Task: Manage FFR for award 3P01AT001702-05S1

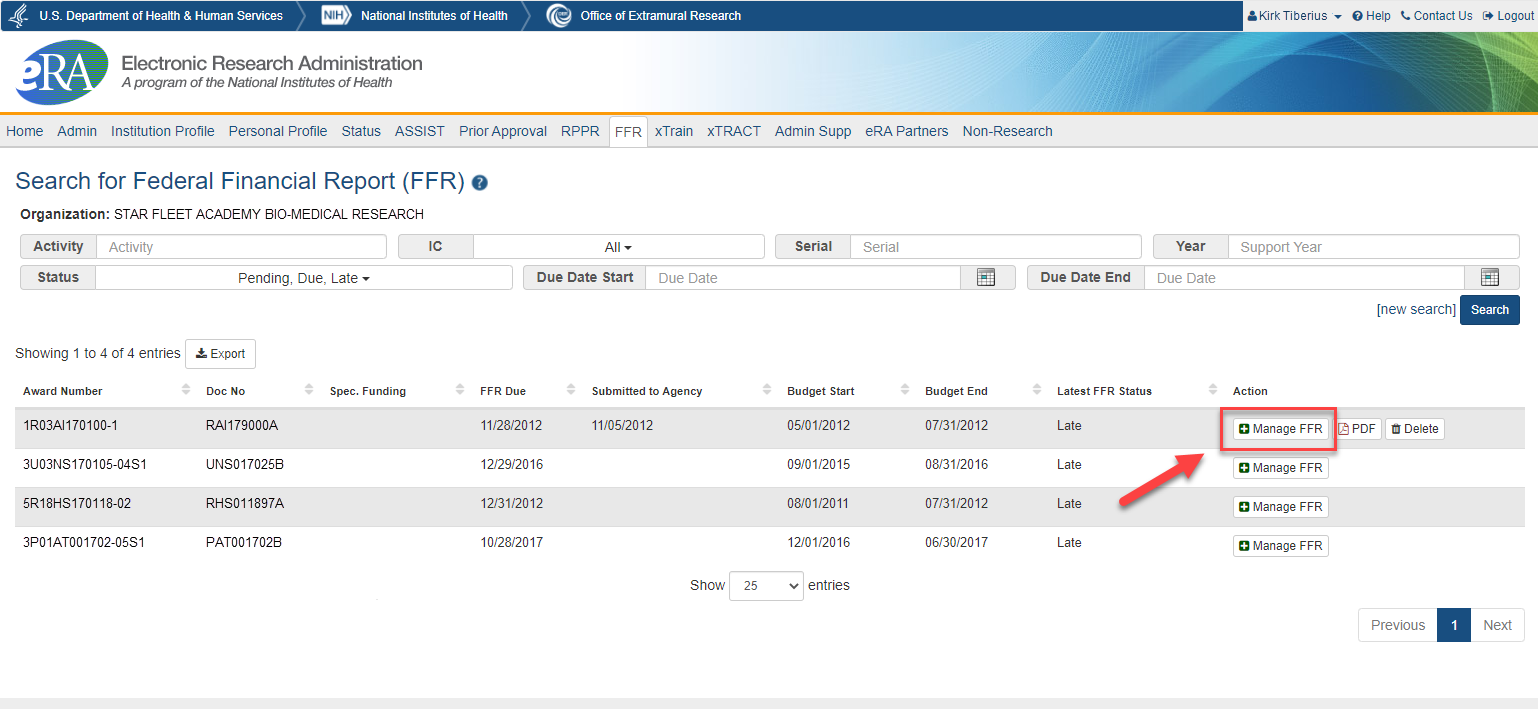Action: click(x=1280, y=546)
